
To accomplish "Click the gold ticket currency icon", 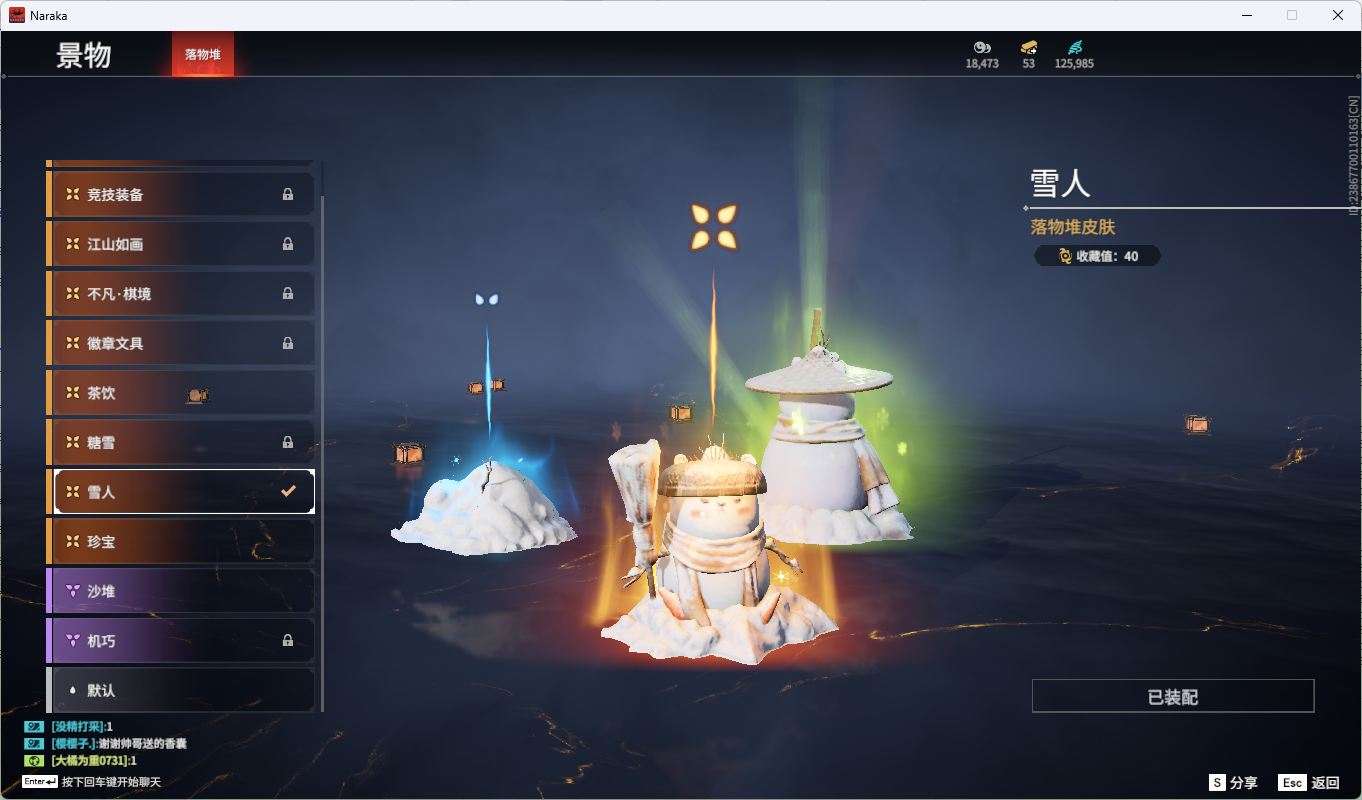I will (x=1028, y=47).
